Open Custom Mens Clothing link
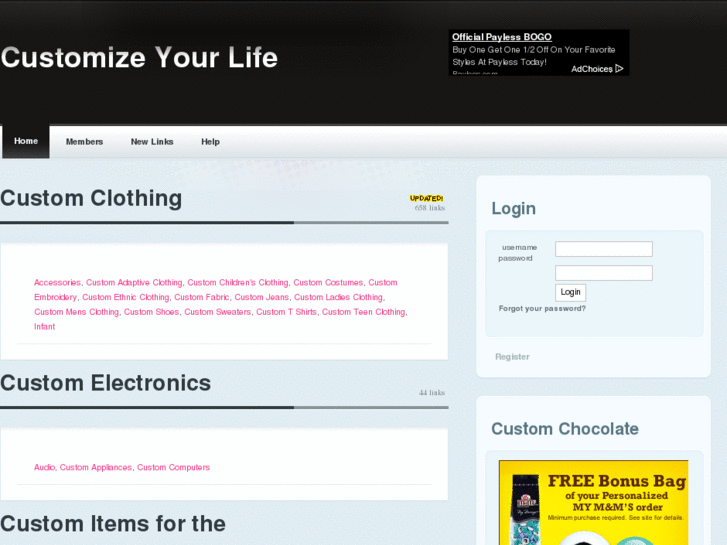 (x=77, y=312)
